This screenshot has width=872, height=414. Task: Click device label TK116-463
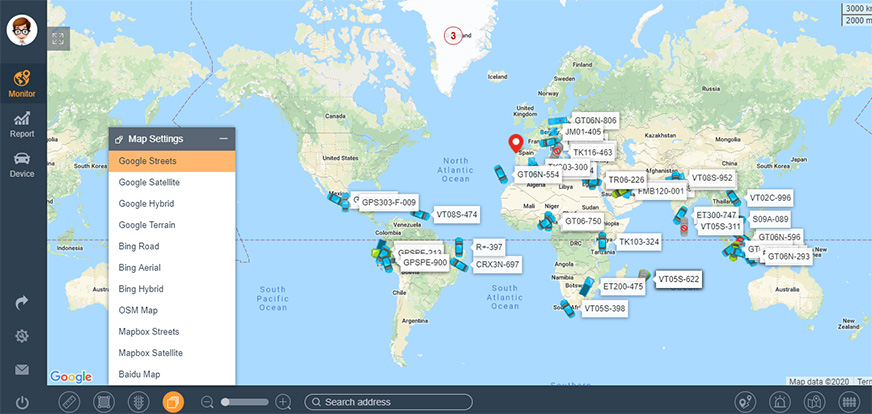tap(592, 152)
